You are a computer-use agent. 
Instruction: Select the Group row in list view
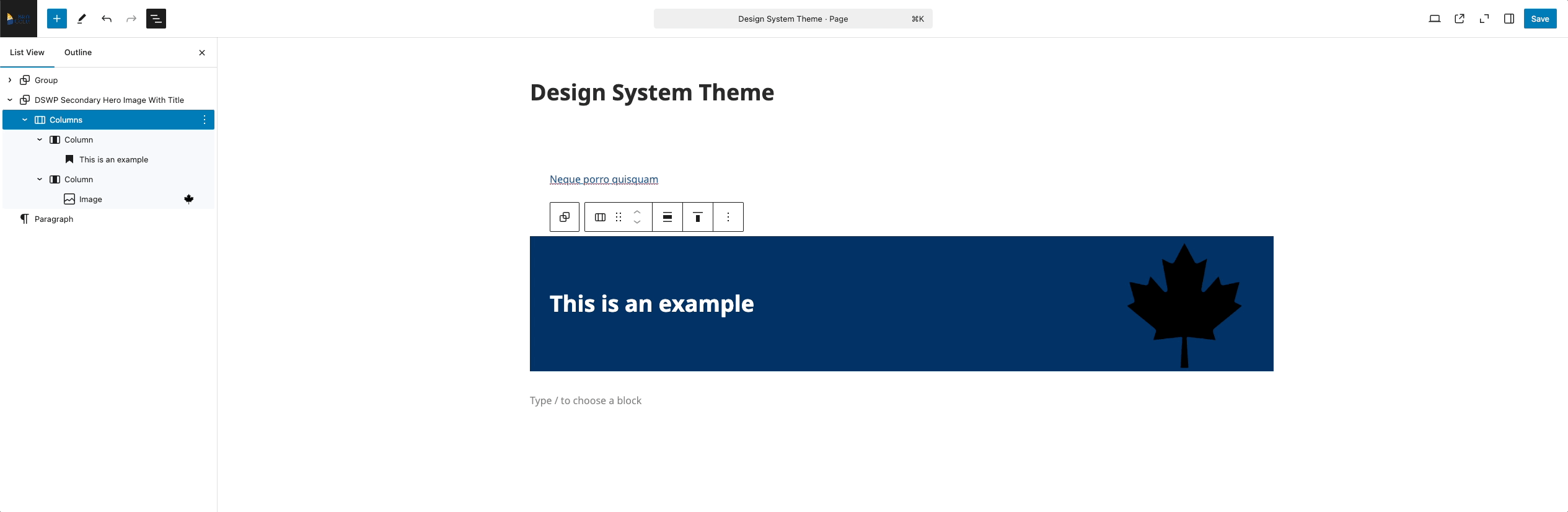pyautogui.click(x=108, y=80)
